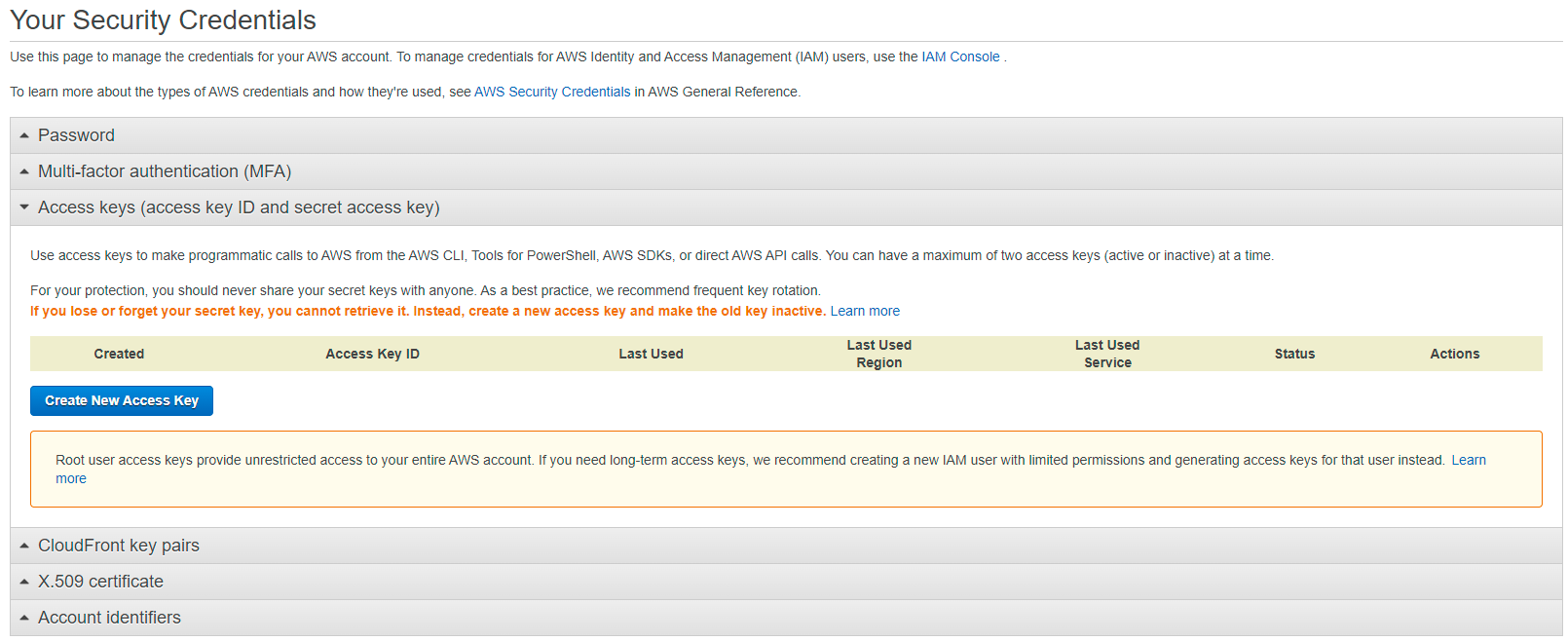Click the Last Used column header
The image size is (1568, 641).
pyautogui.click(x=651, y=354)
